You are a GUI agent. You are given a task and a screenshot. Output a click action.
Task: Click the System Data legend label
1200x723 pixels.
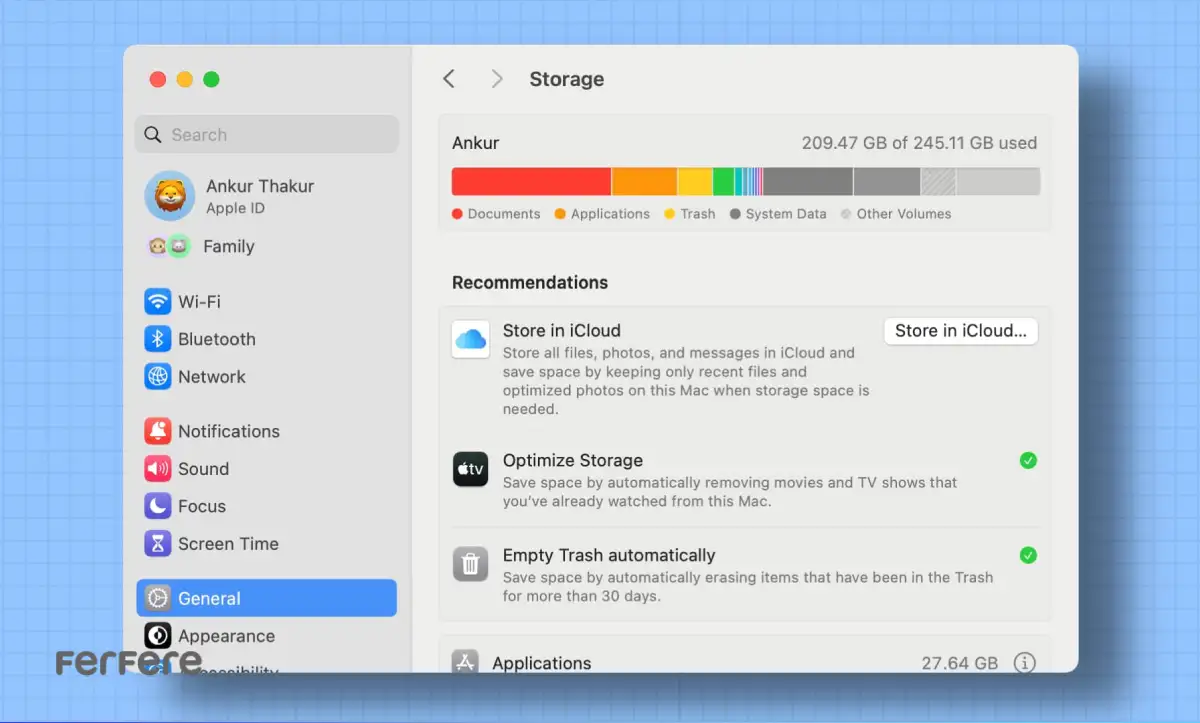[x=786, y=214]
